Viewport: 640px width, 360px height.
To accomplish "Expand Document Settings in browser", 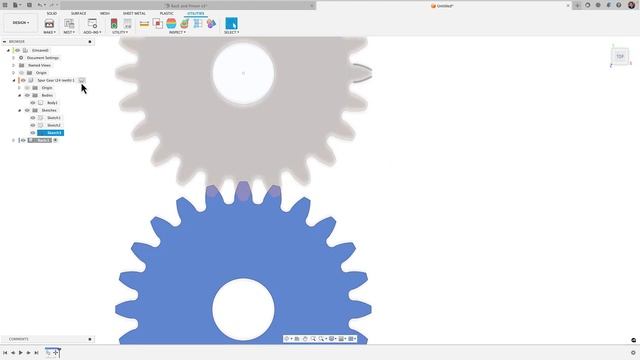I will pos(13,58).
